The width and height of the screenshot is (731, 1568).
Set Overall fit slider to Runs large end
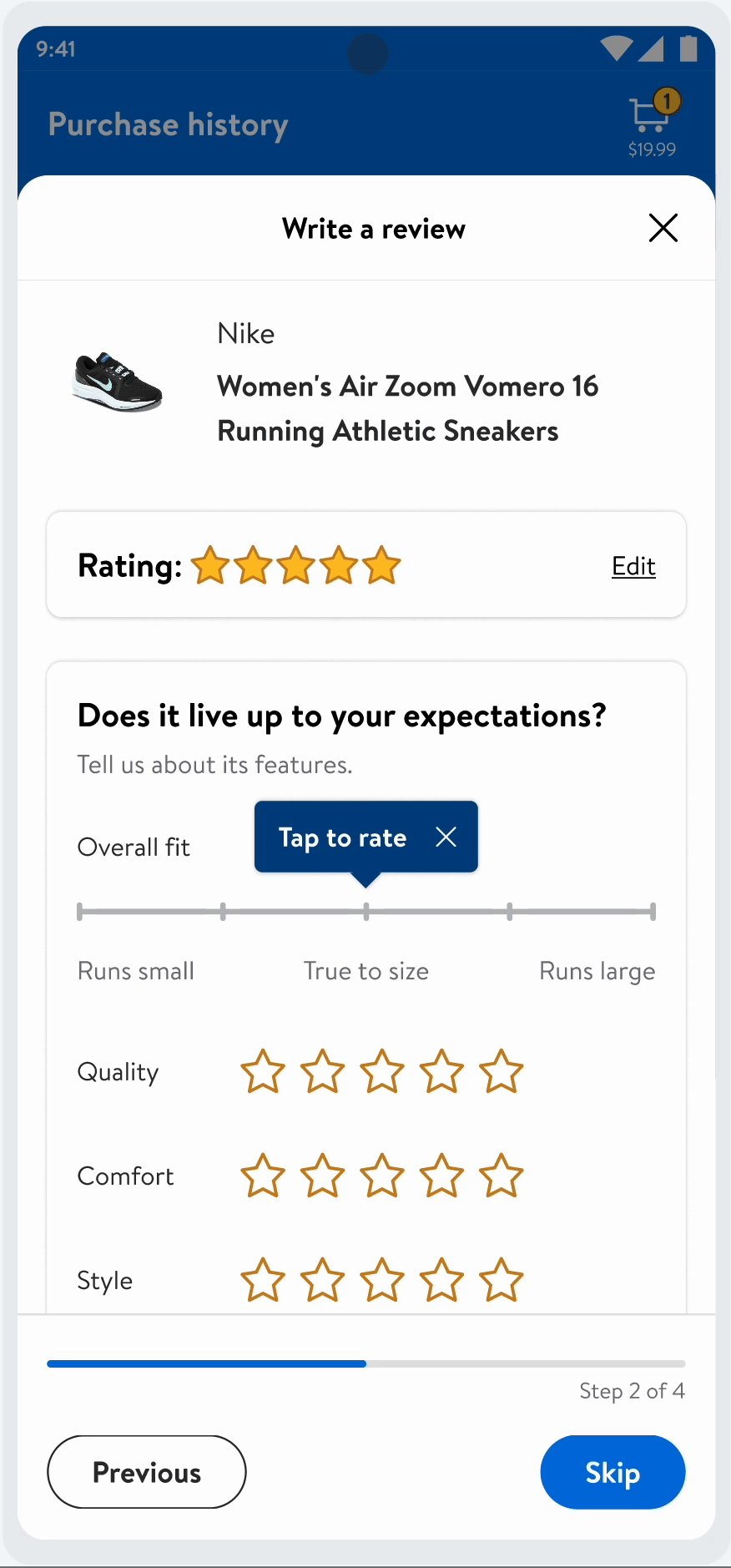click(x=653, y=912)
